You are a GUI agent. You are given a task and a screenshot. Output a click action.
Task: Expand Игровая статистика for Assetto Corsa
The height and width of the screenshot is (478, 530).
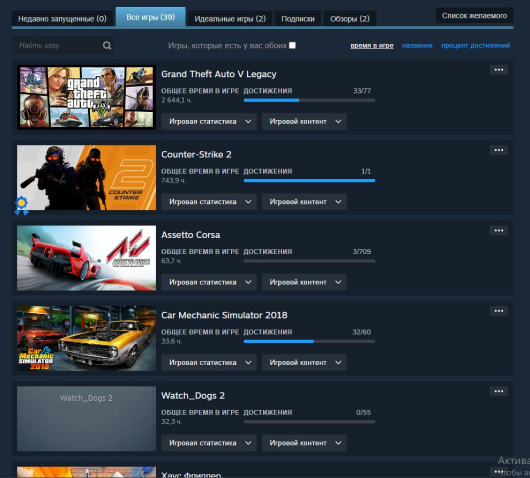tap(209, 282)
